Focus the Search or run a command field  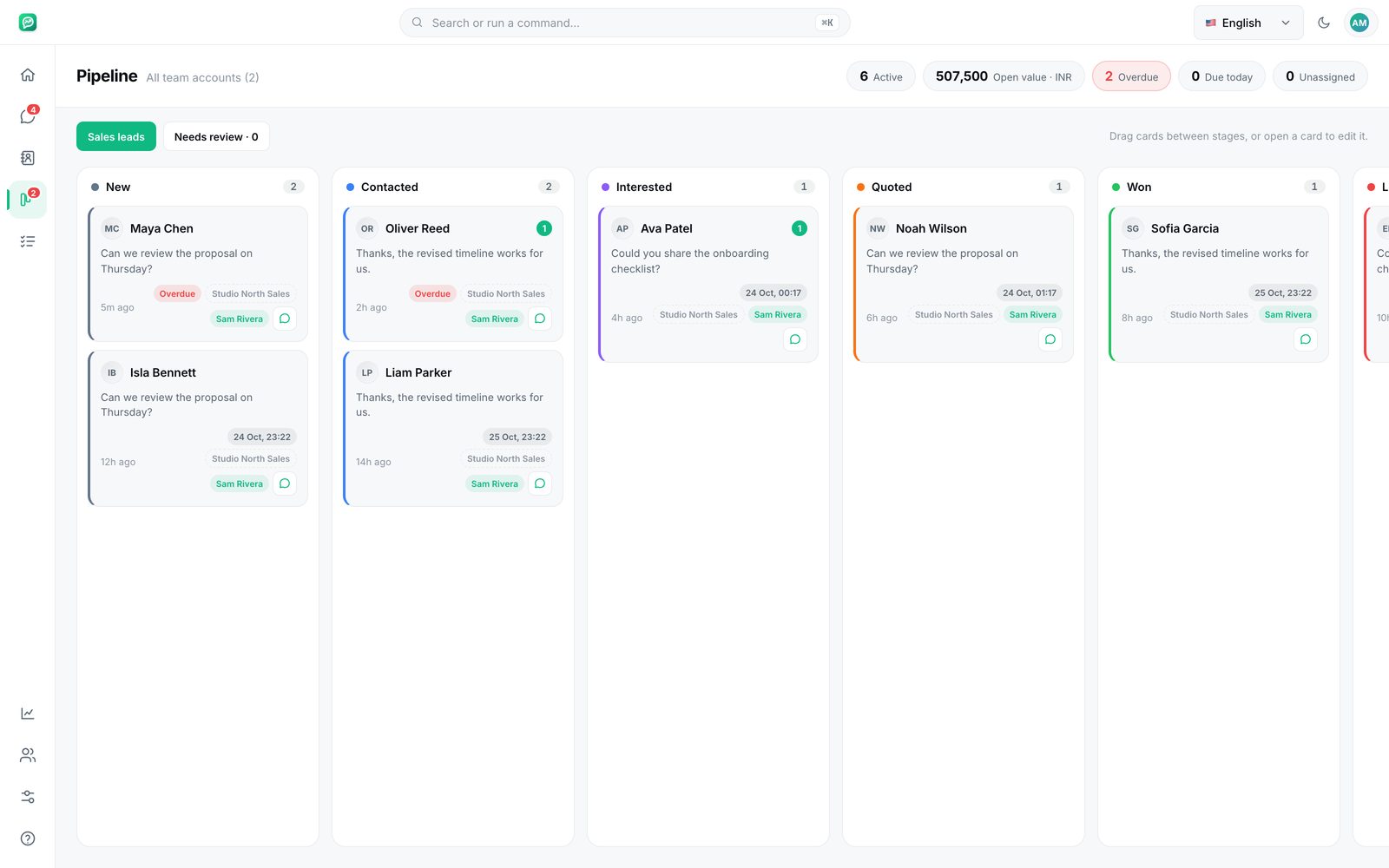[625, 23]
